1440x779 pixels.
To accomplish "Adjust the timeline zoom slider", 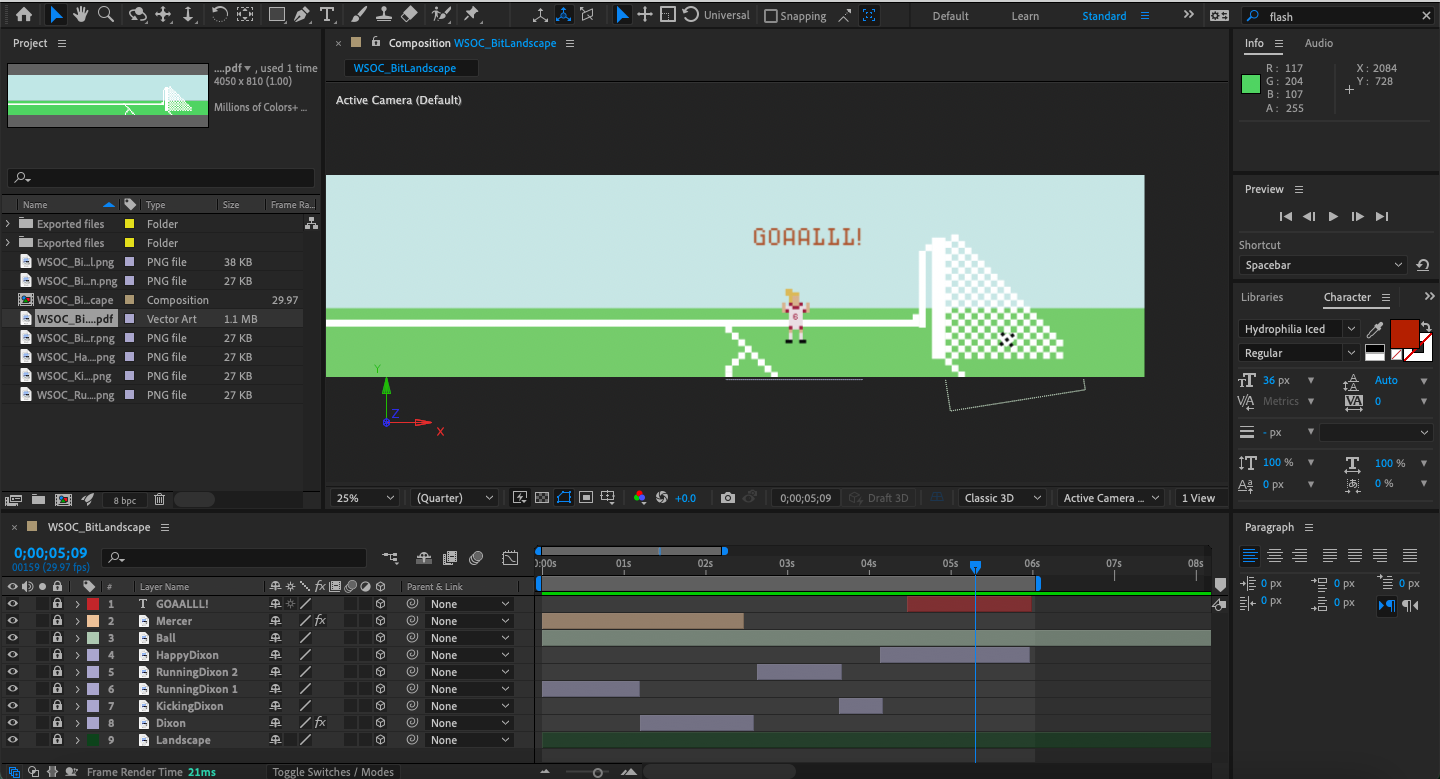I will (x=598, y=772).
